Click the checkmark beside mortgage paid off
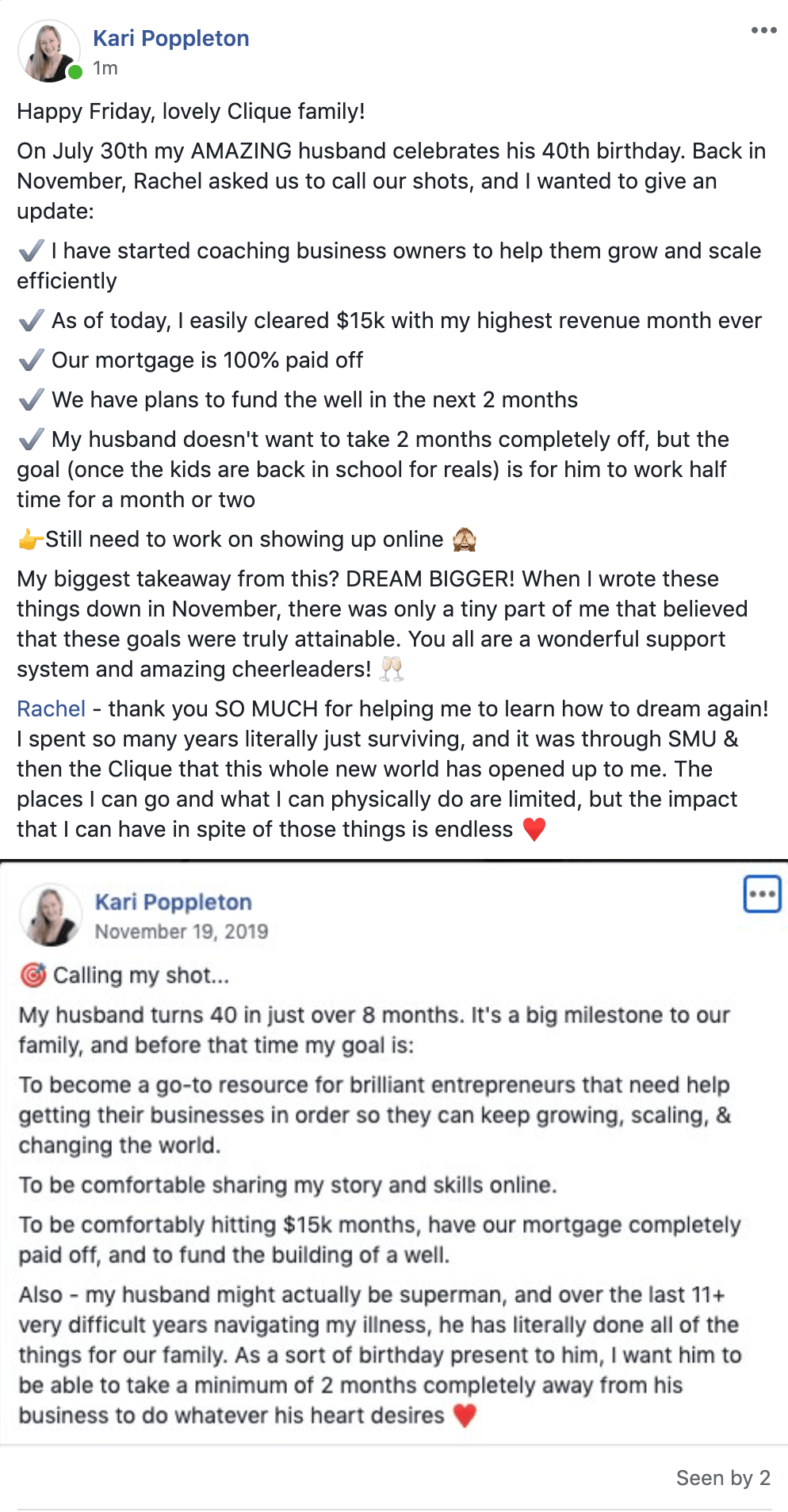Image resolution: width=788 pixels, height=1512 pixels. [x=31, y=361]
